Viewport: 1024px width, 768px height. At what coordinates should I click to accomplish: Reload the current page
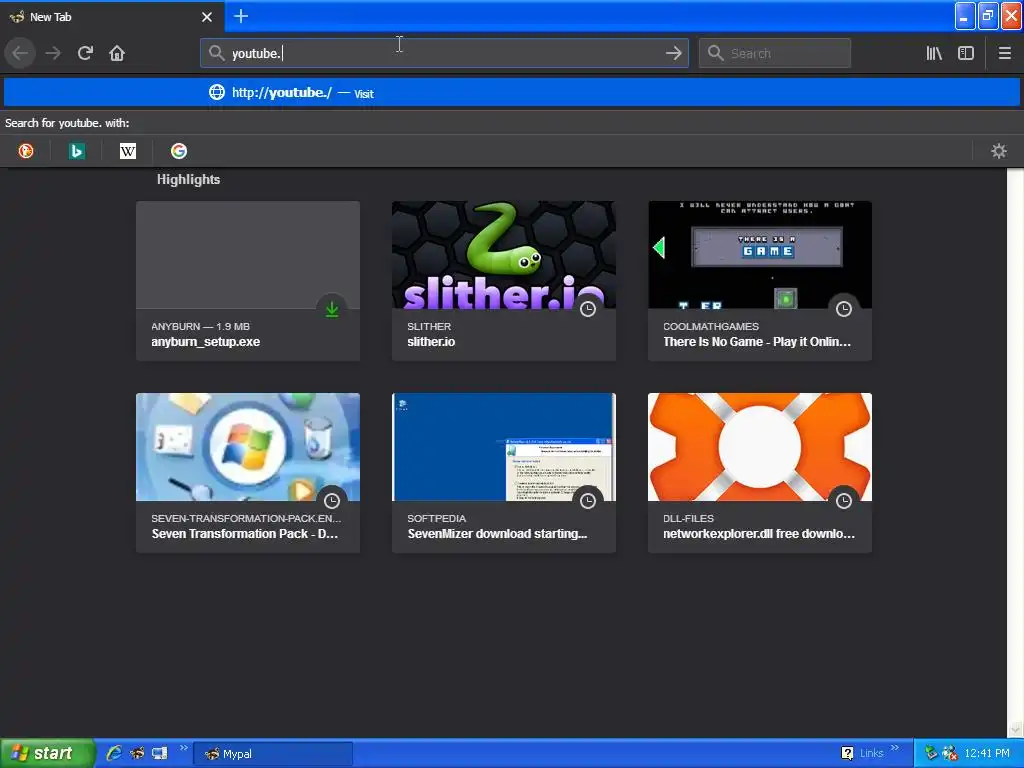85,53
